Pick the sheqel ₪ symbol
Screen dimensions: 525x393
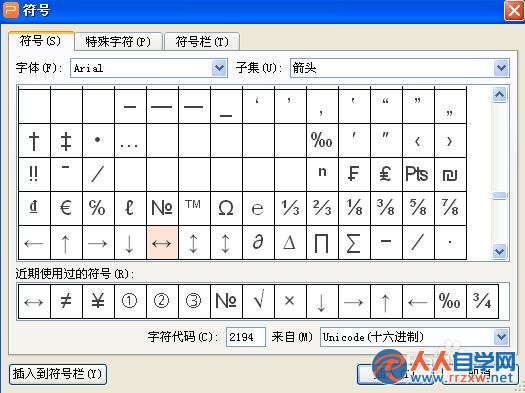pyautogui.click(x=450, y=174)
